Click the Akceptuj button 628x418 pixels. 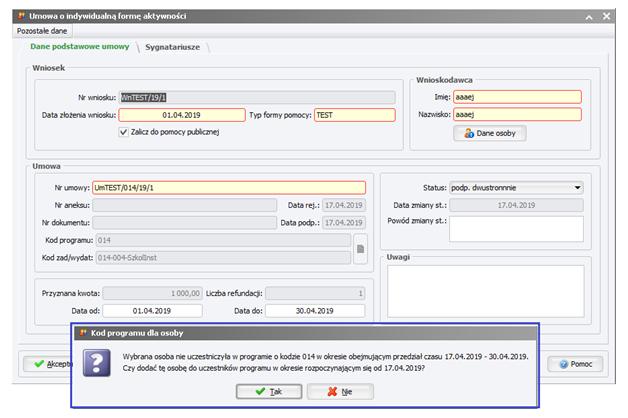click(47, 364)
